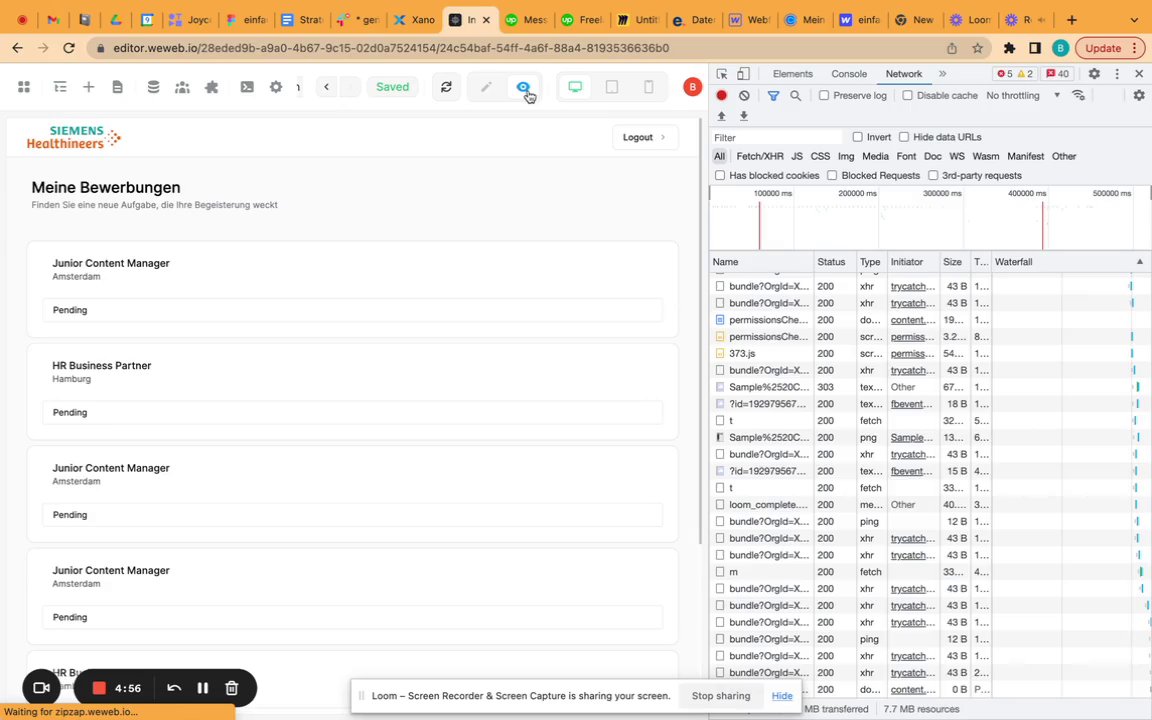Open the pages document icon
The image size is (1152, 720).
pyautogui.click(x=118, y=87)
